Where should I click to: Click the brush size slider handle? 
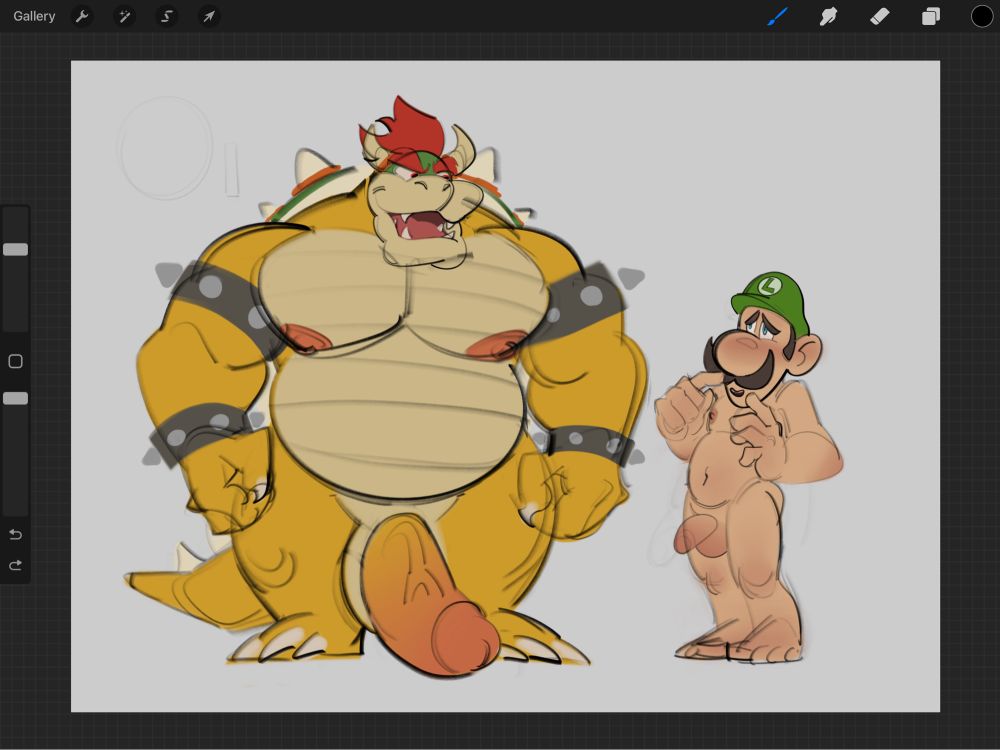pos(15,249)
